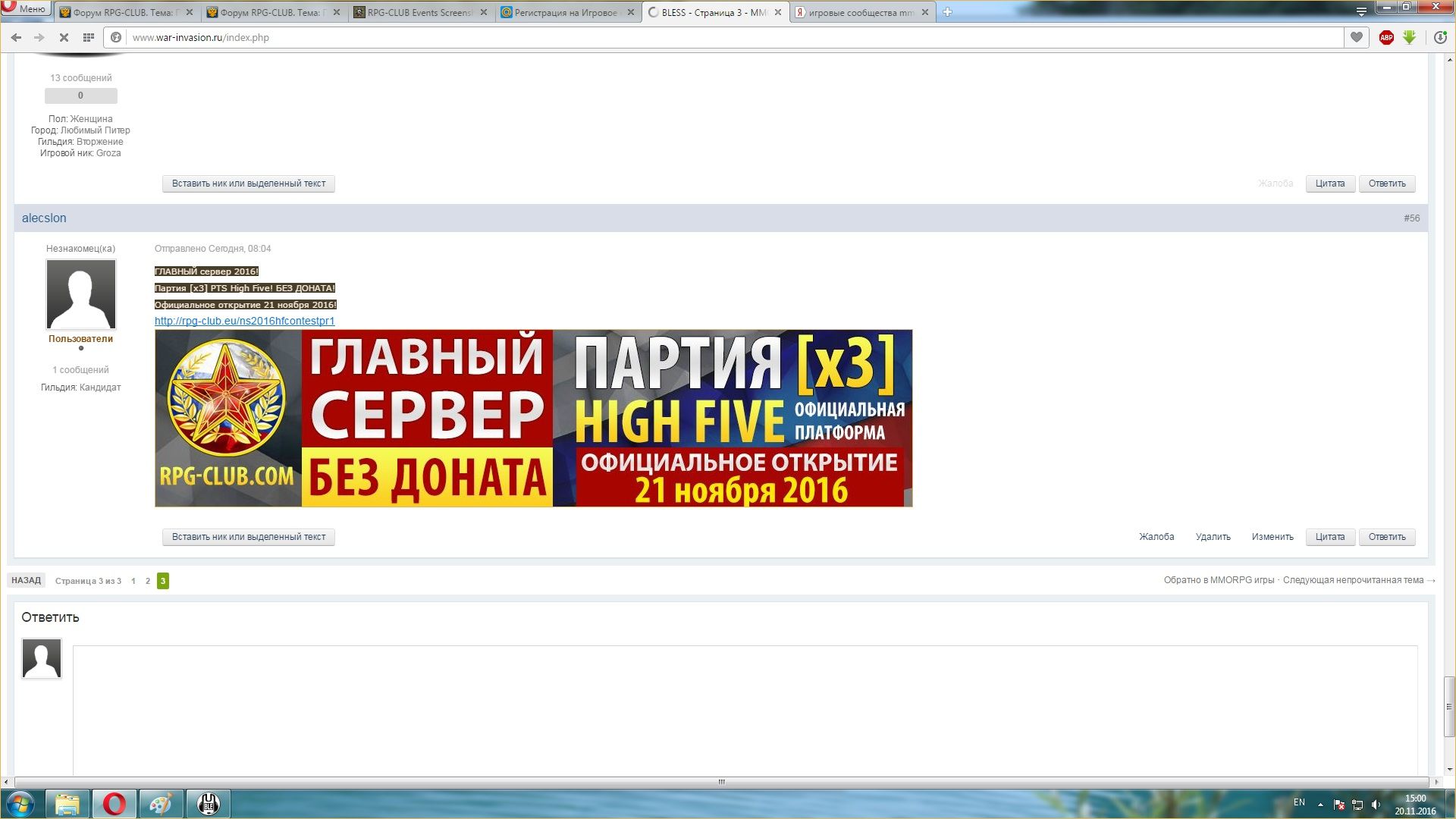The image size is (1456, 819).
Task: Open the green download arrow extension
Action: point(1409,37)
